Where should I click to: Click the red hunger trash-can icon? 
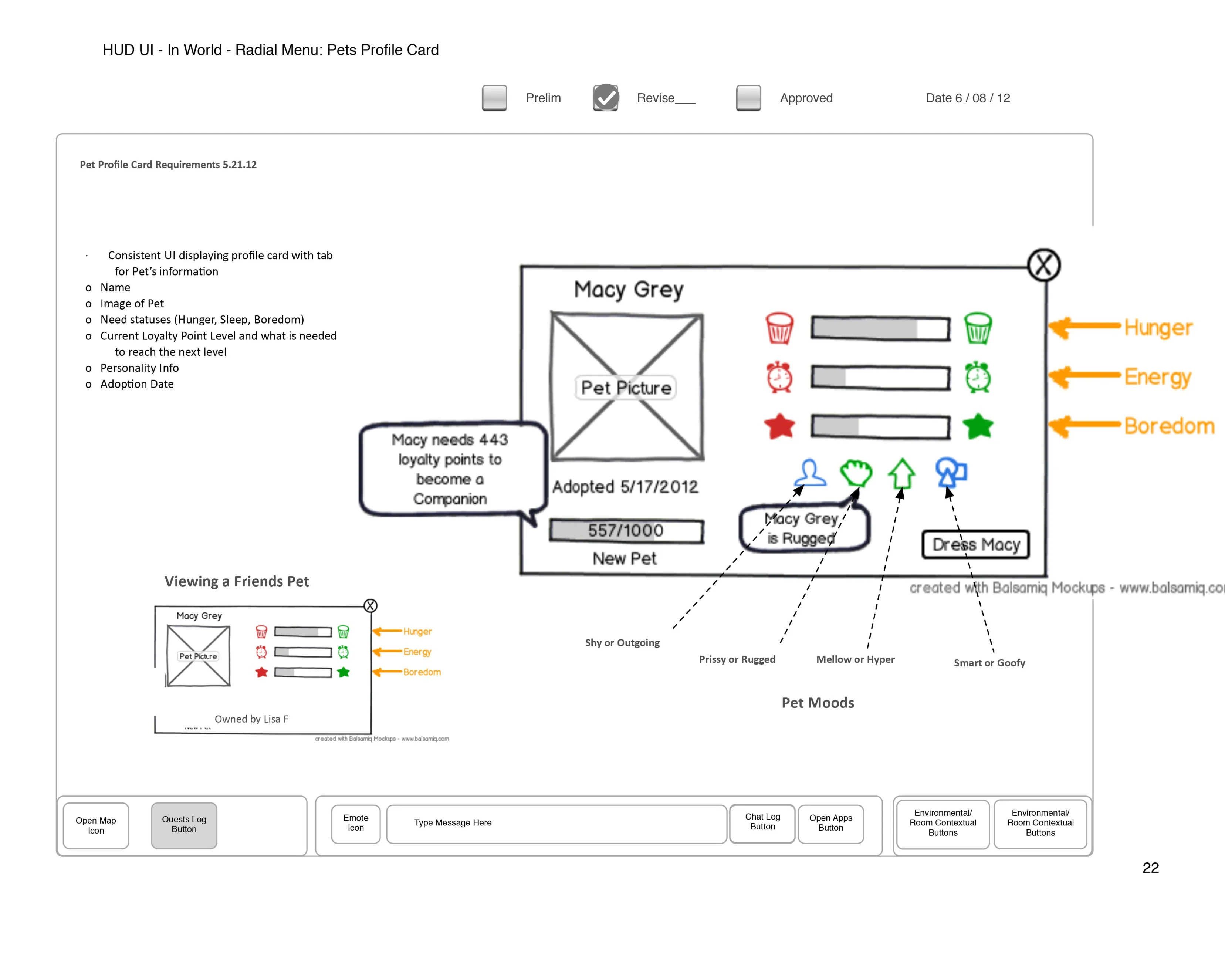pos(779,328)
